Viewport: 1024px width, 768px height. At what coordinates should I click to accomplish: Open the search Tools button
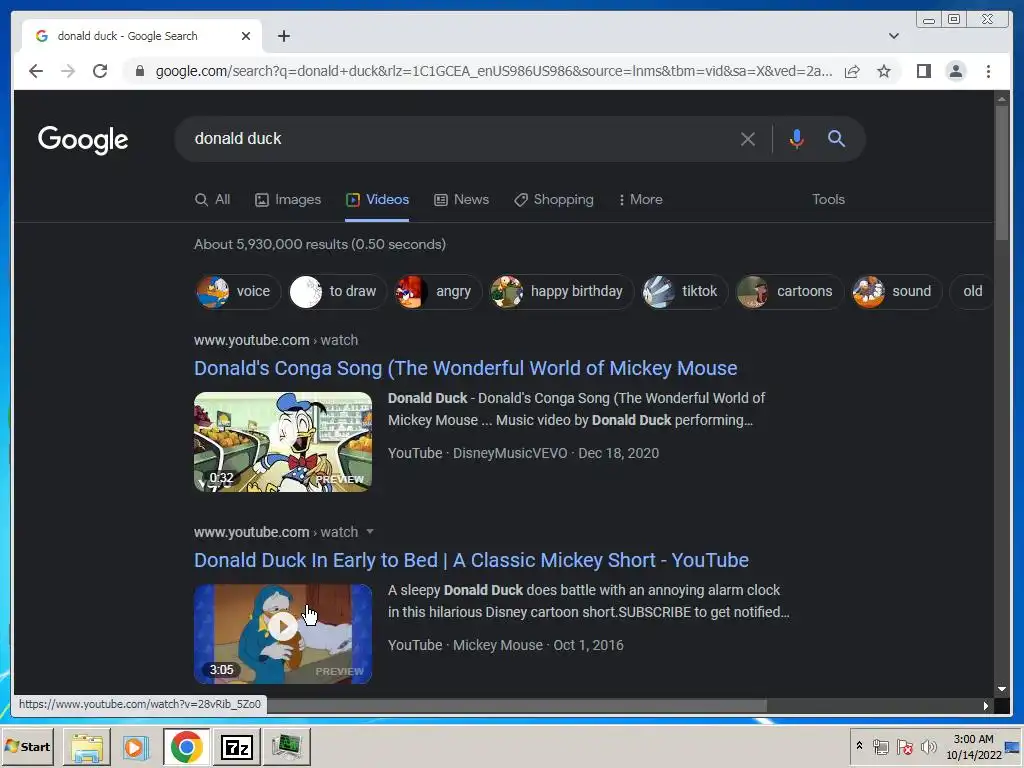(828, 200)
